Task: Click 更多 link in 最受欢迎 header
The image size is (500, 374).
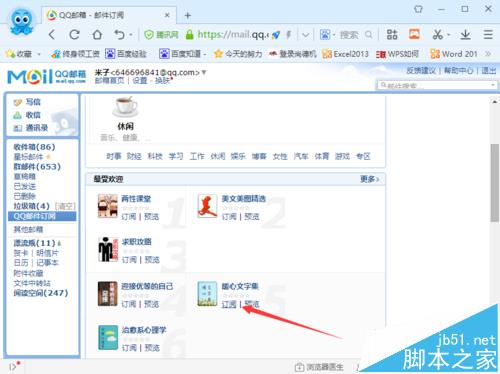Action: [370, 179]
